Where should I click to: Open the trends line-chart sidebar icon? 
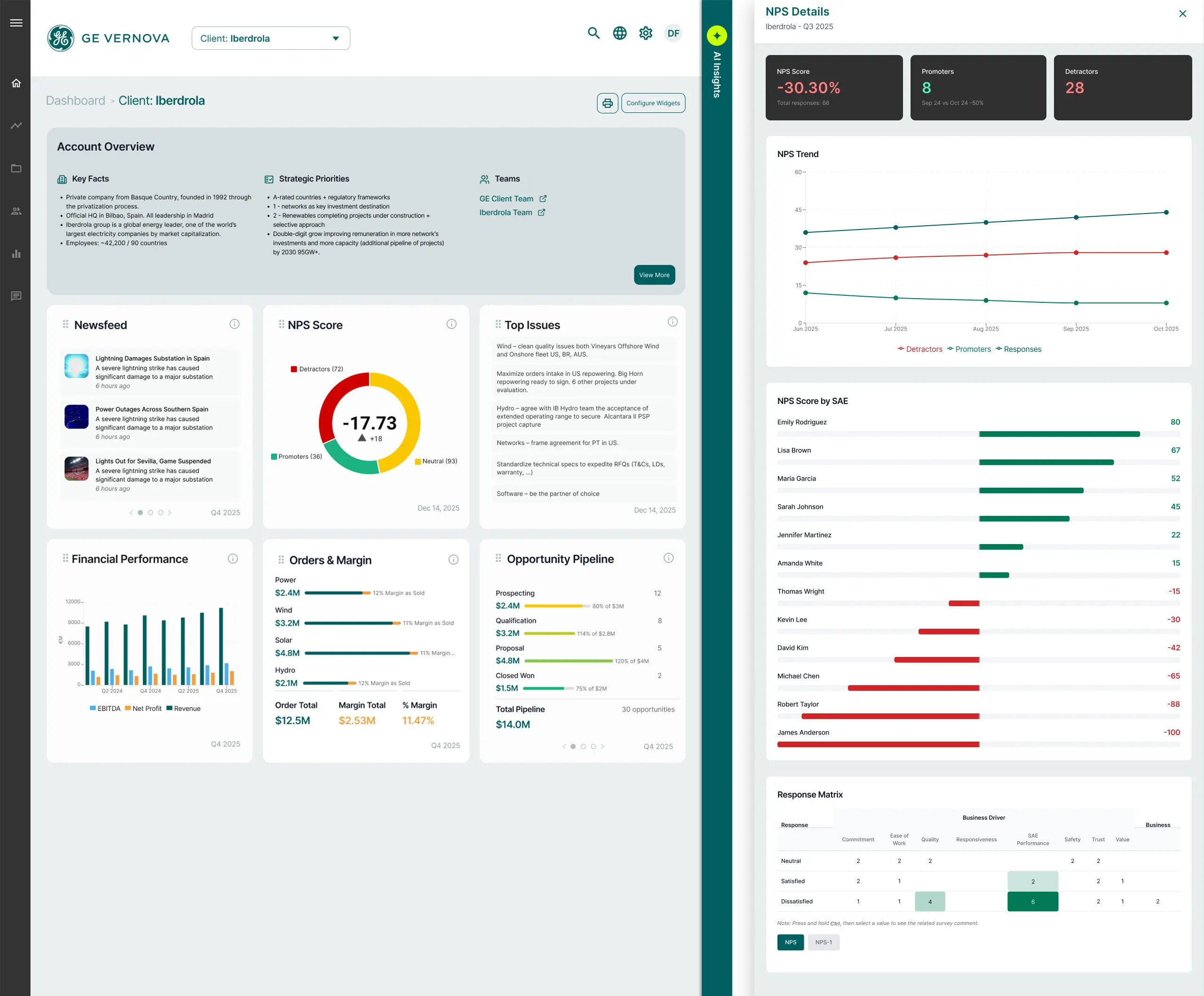point(16,125)
